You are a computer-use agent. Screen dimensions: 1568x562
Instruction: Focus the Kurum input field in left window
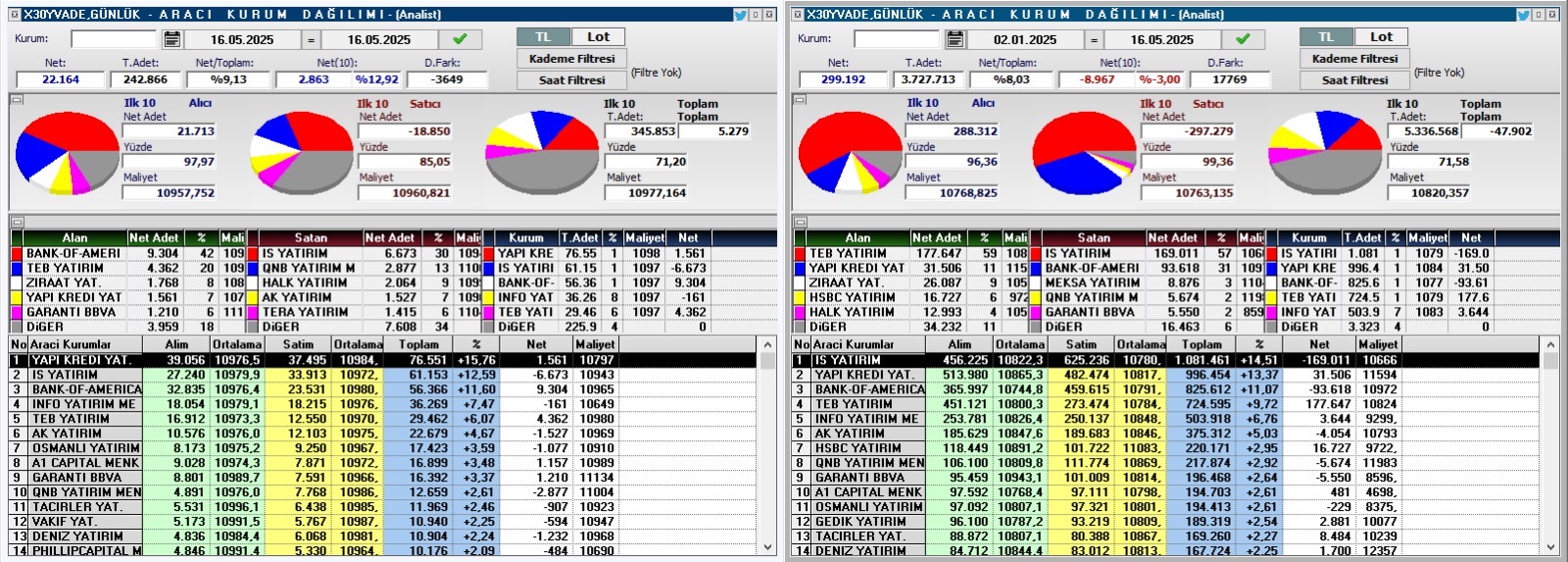[x=114, y=39]
